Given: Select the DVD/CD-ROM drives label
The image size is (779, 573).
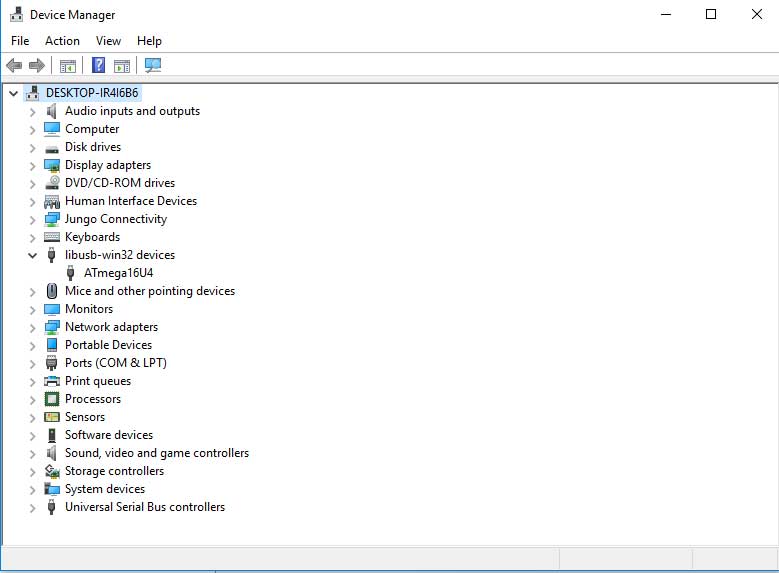Looking at the screenshot, I should click(120, 183).
